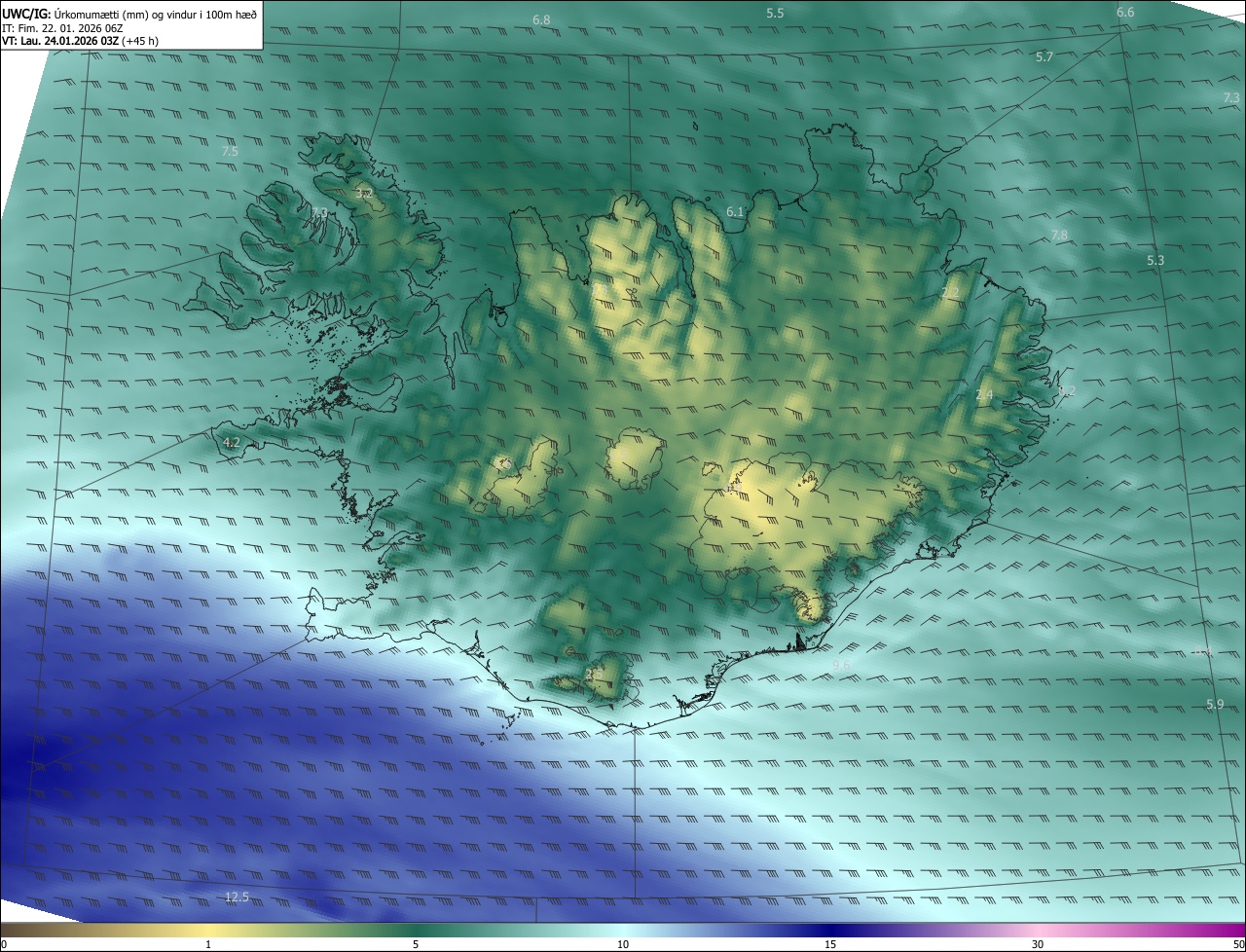Click the 3.2 value over the Westfjords glacier

364,195
